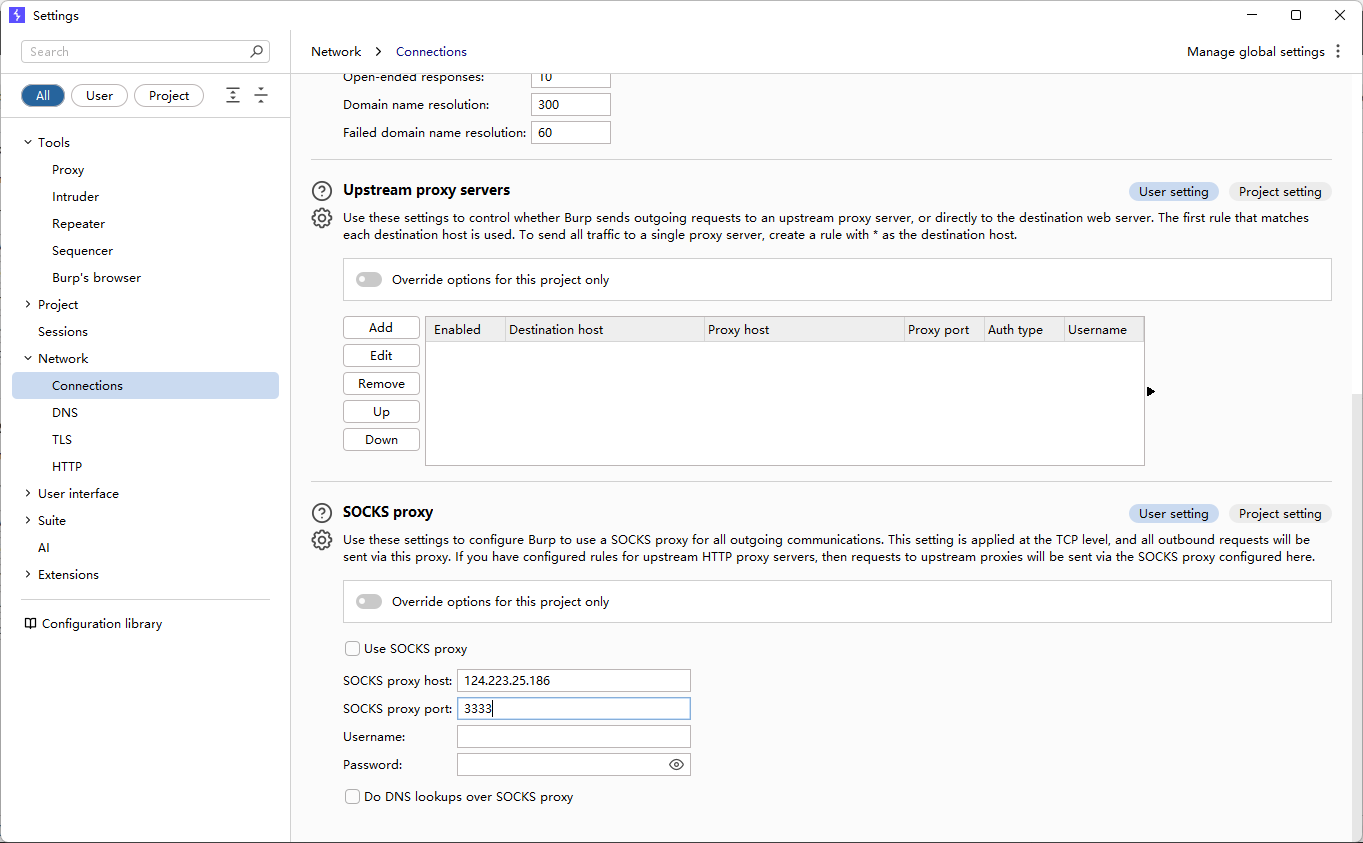Open the gear options for SOCKS proxy
Screen dimensions: 1363x843
click(x=321, y=540)
